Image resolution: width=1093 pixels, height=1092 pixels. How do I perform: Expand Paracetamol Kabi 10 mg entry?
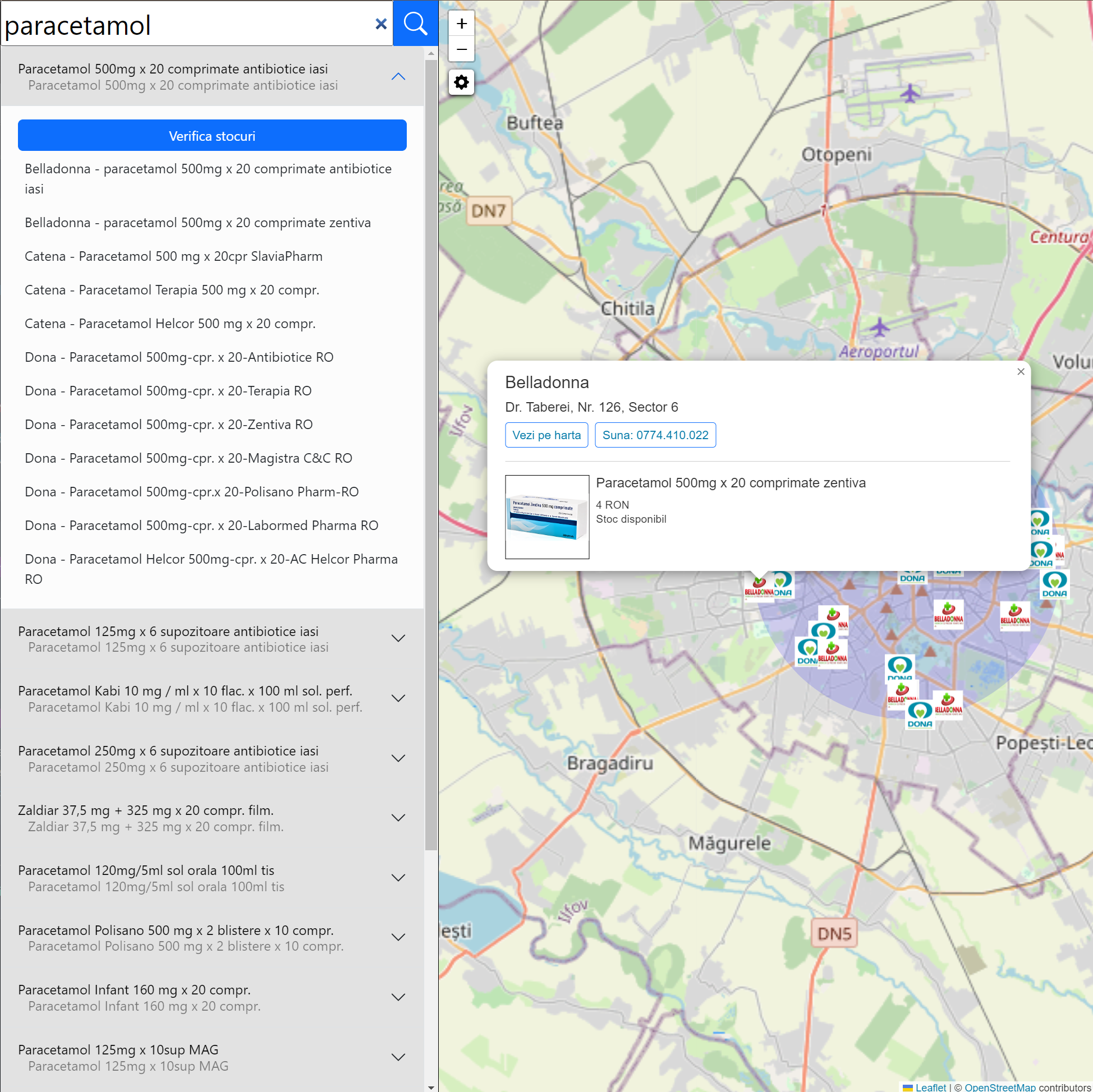(x=398, y=698)
